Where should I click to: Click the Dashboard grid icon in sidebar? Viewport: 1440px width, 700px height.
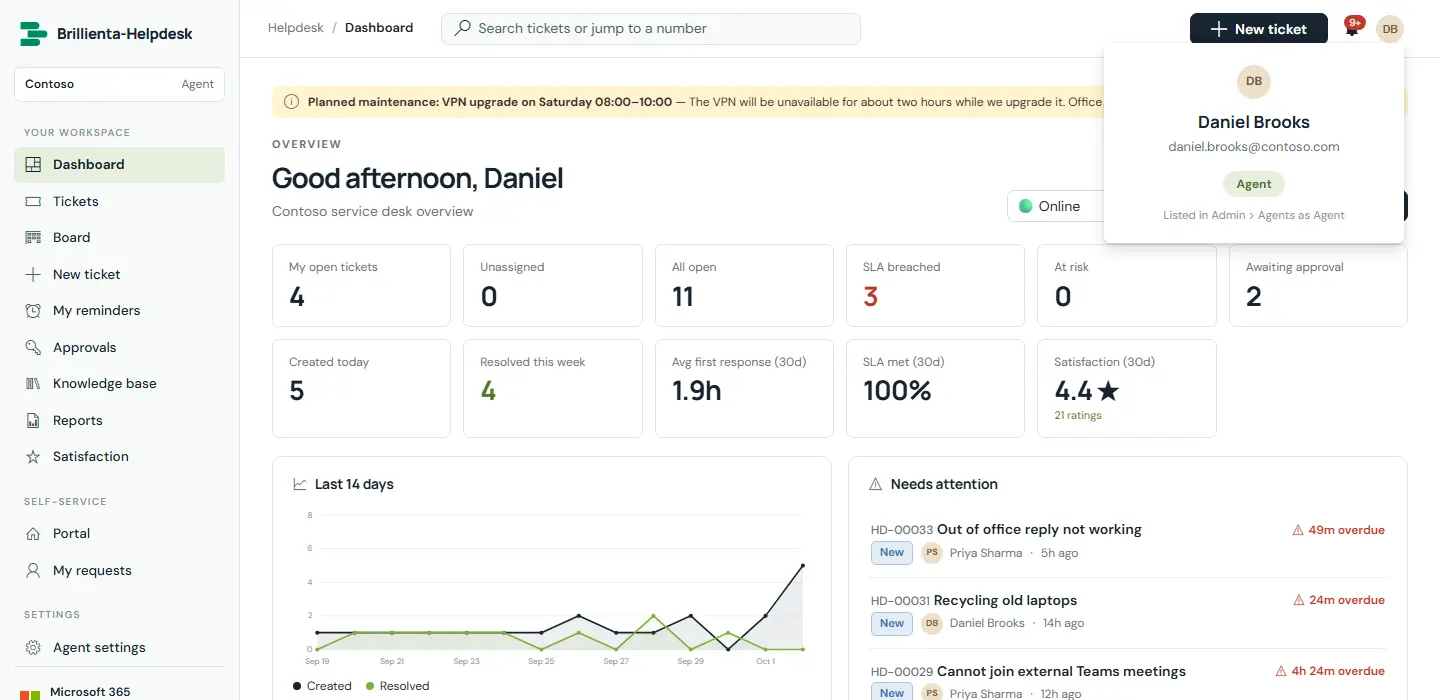33,165
